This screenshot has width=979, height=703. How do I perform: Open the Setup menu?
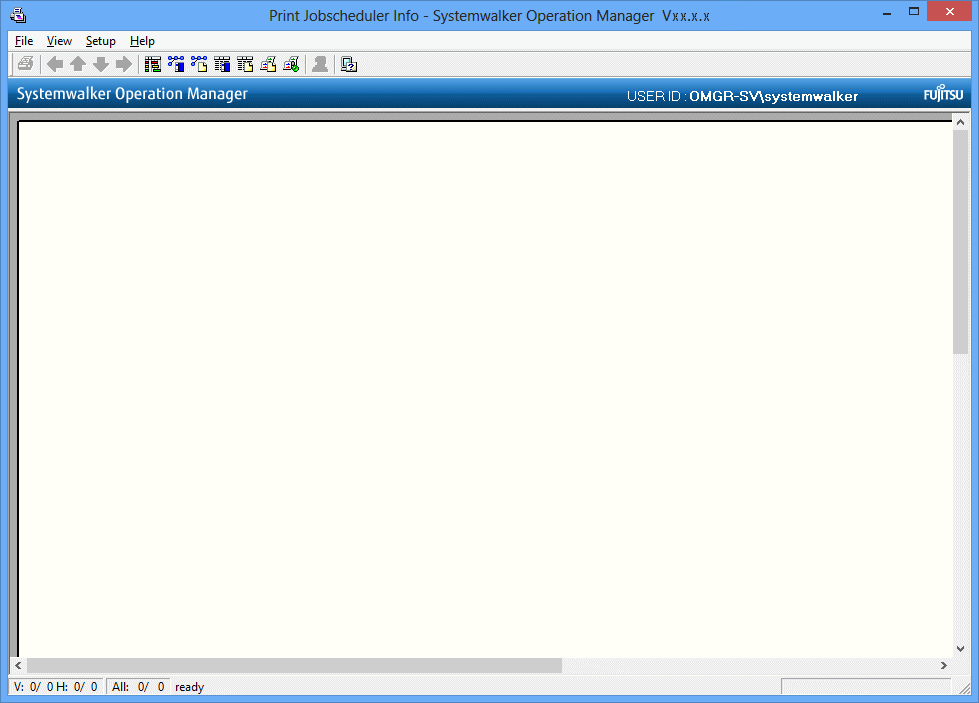click(101, 41)
